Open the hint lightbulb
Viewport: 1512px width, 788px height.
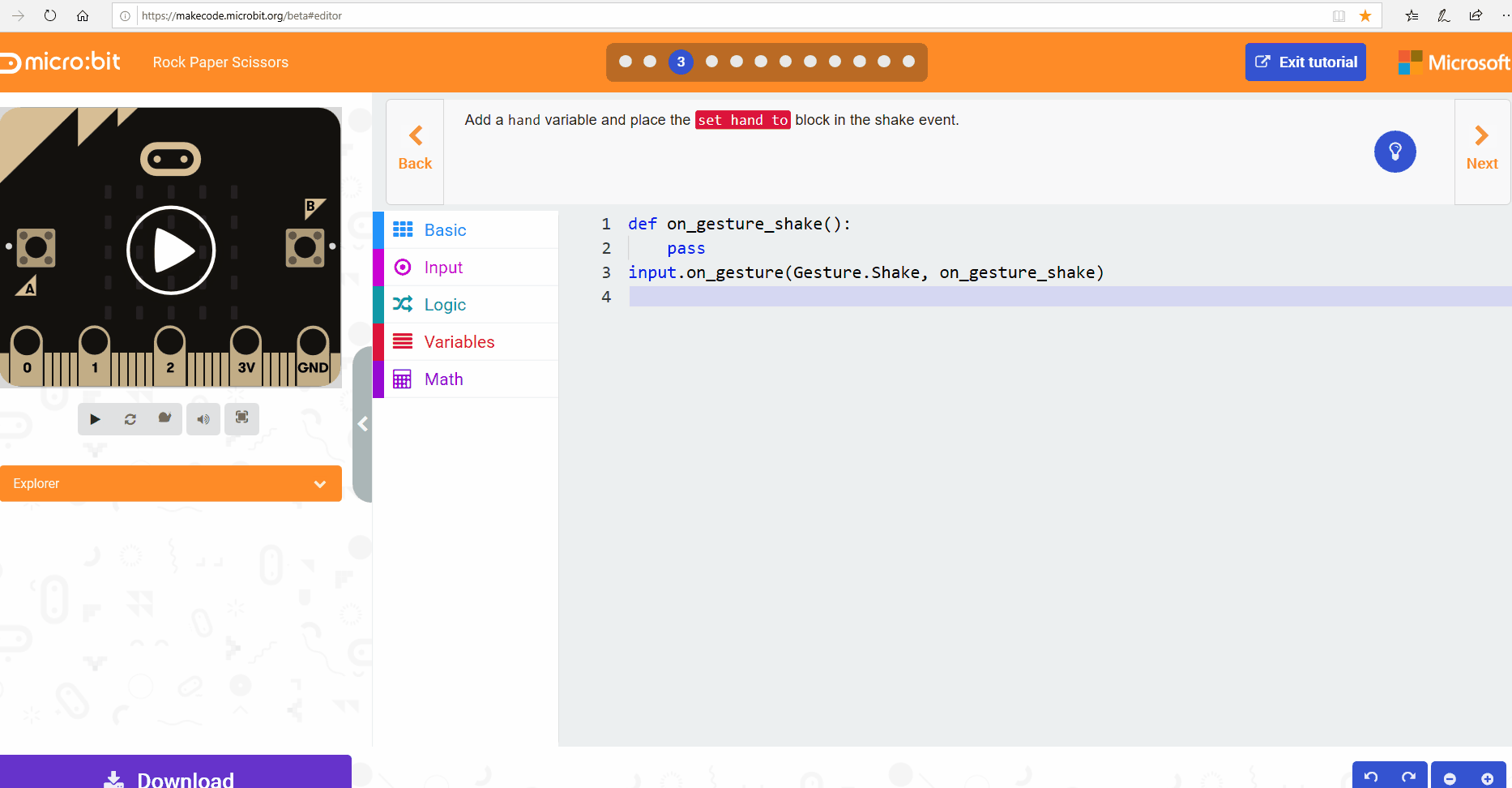(1395, 152)
